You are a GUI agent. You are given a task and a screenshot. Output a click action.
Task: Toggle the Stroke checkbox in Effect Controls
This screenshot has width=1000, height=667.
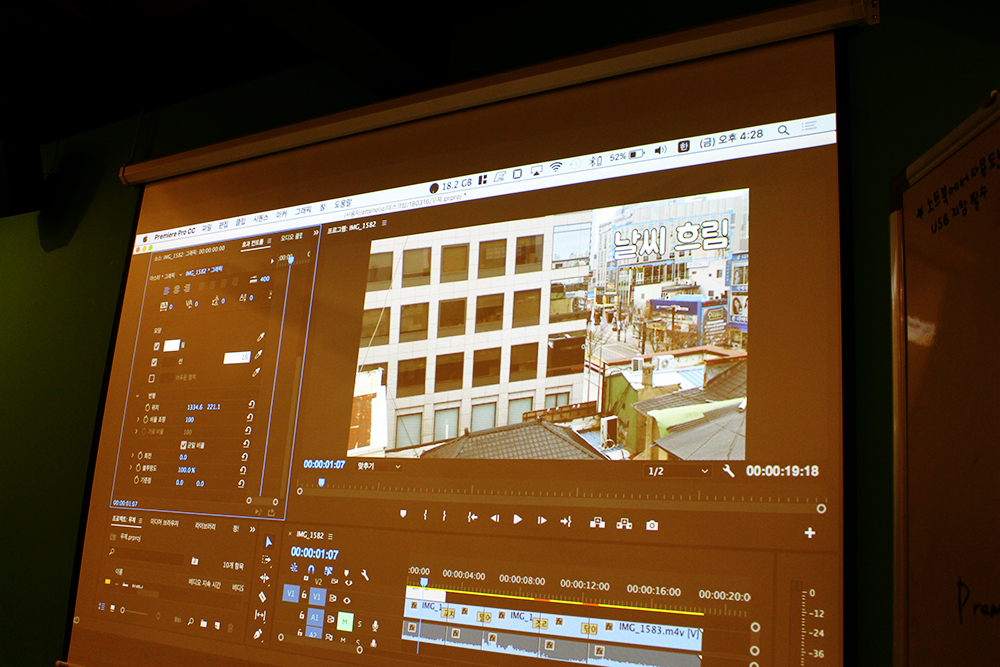pyautogui.click(x=154, y=362)
